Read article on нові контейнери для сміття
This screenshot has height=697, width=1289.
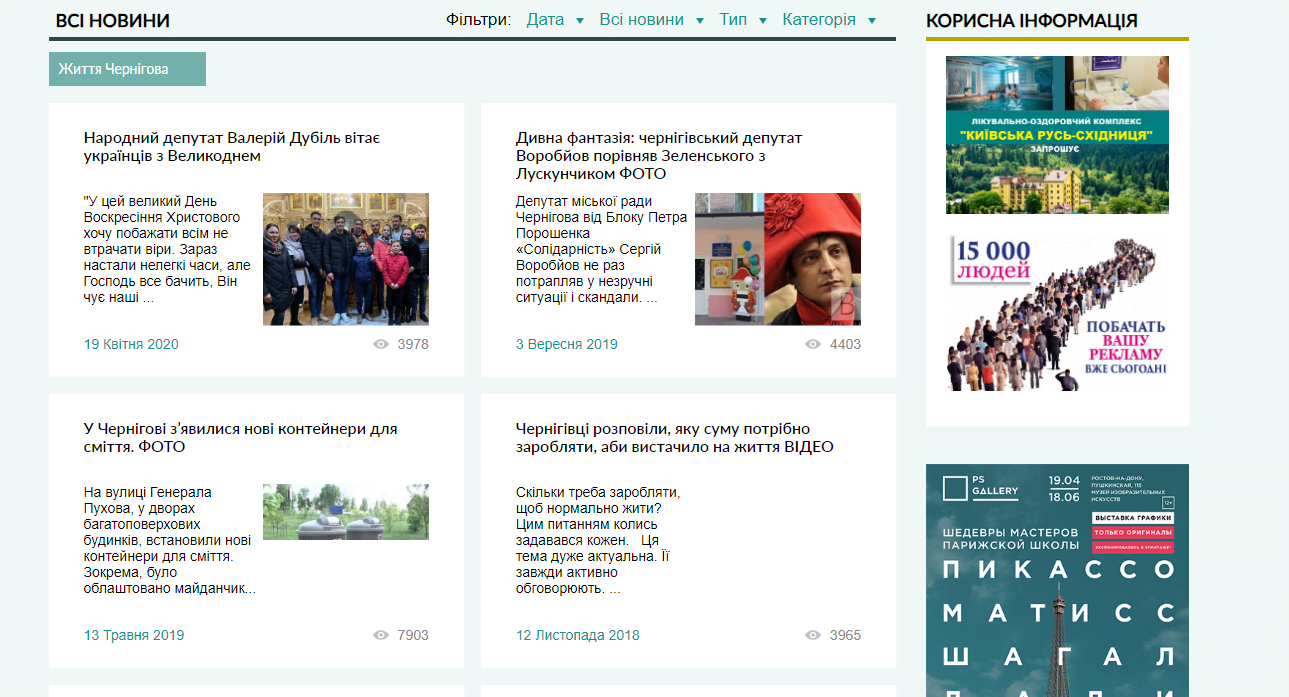click(x=240, y=438)
